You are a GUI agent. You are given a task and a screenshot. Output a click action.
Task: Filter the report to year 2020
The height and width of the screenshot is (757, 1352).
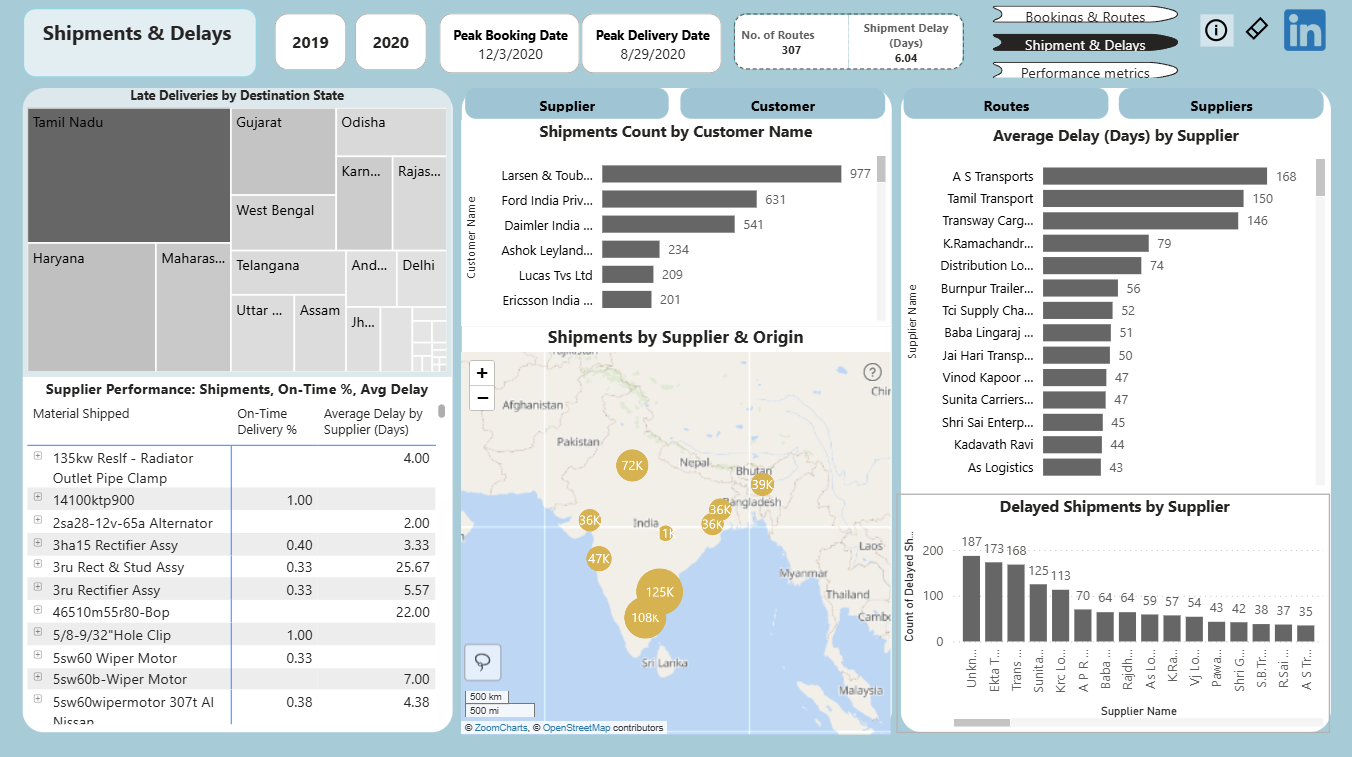391,42
